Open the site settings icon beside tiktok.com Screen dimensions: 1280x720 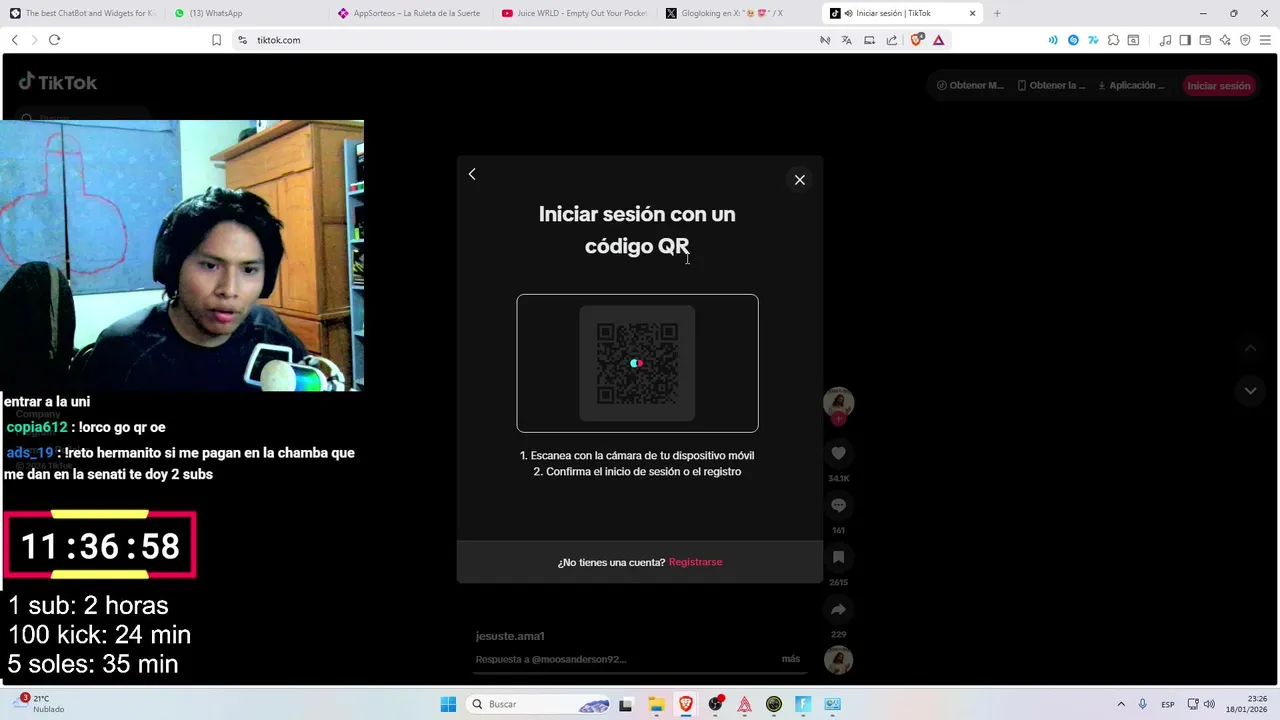pyautogui.click(x=242, y=40)
